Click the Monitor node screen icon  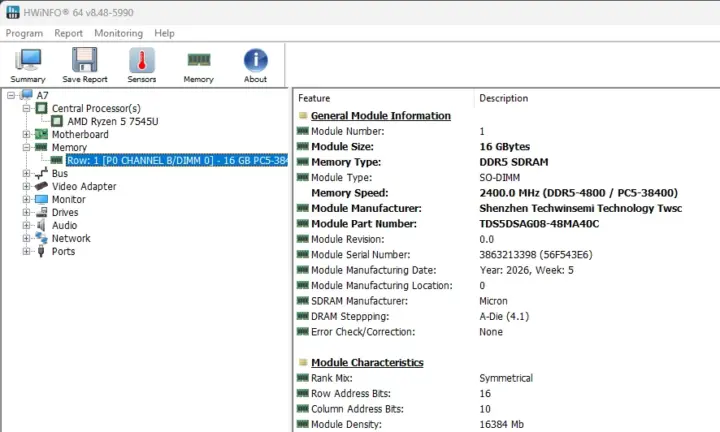(41, 199)
